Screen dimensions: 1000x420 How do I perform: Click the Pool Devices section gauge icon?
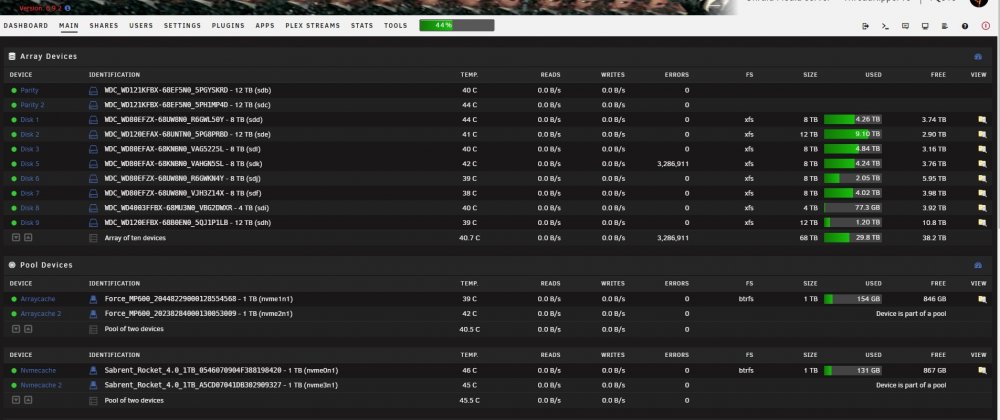pos(978,265)
